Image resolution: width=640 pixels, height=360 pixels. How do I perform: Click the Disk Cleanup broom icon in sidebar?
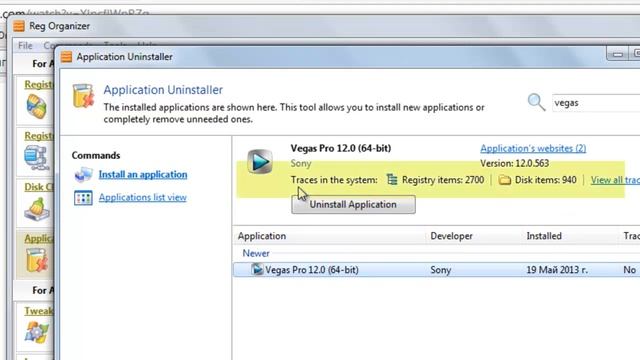tap(37, 209)
